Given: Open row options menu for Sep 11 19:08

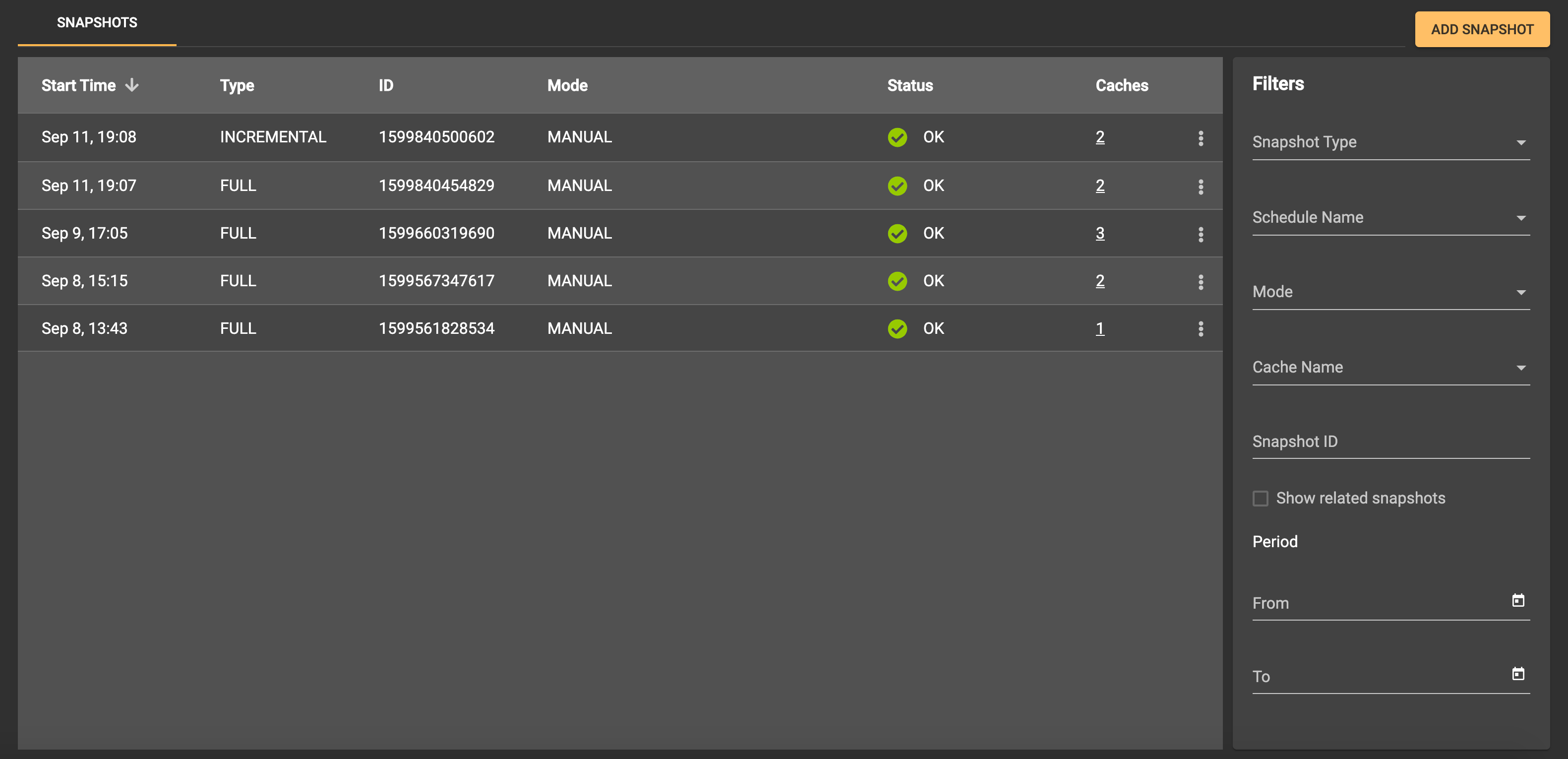Looking at the screenshot, I should click(1201, 137).
